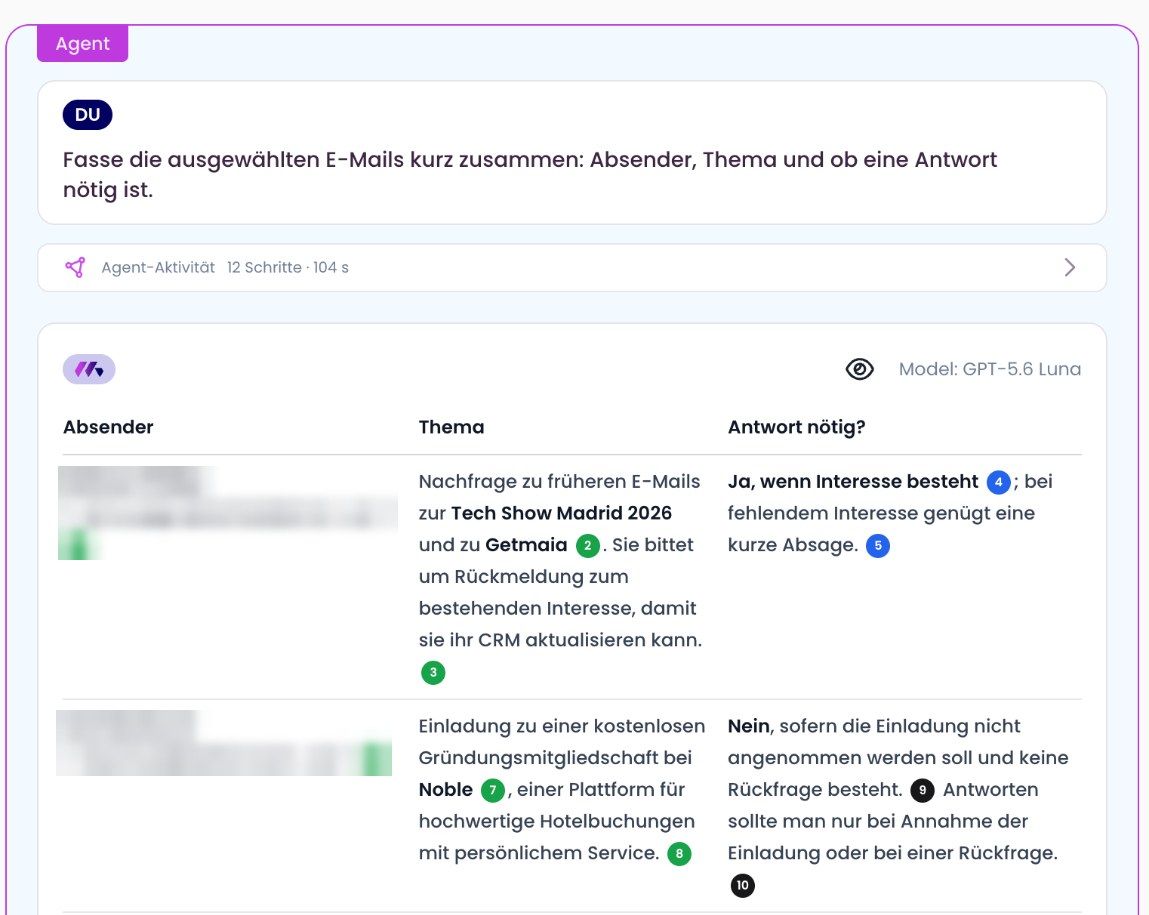Screen dimensions: 1149x915
Task: Click 'Ja, wenn Interesse besteht' text
Action: point(853,481)
